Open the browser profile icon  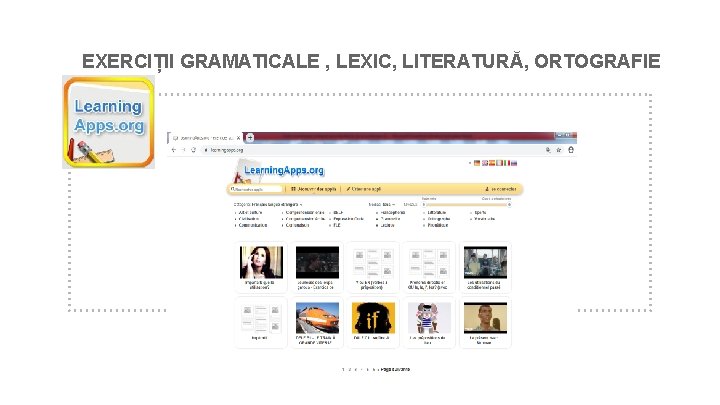571,150
